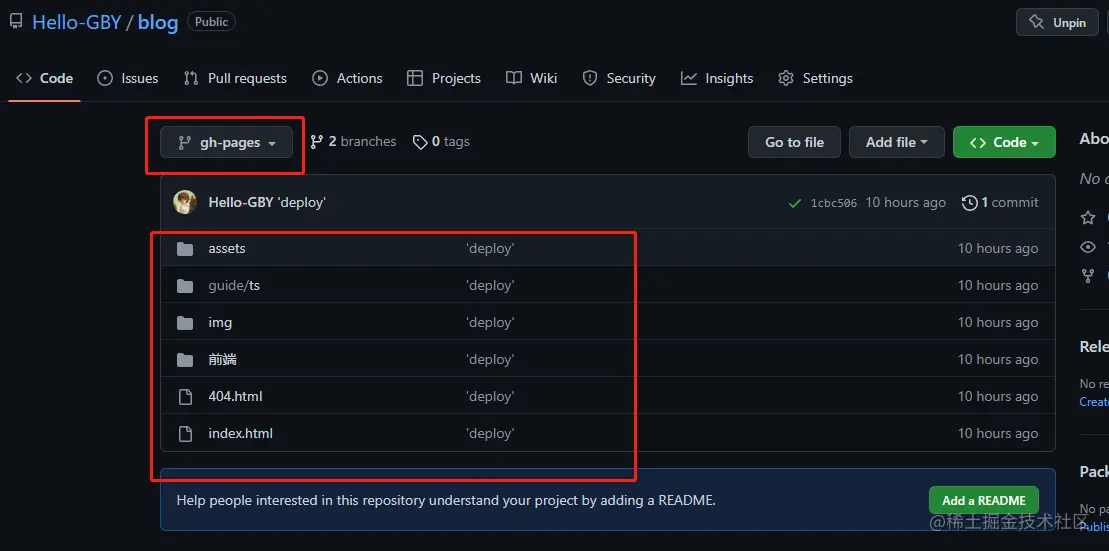
Task: Open the latest commit message 'deploy'
Action: 302,203
